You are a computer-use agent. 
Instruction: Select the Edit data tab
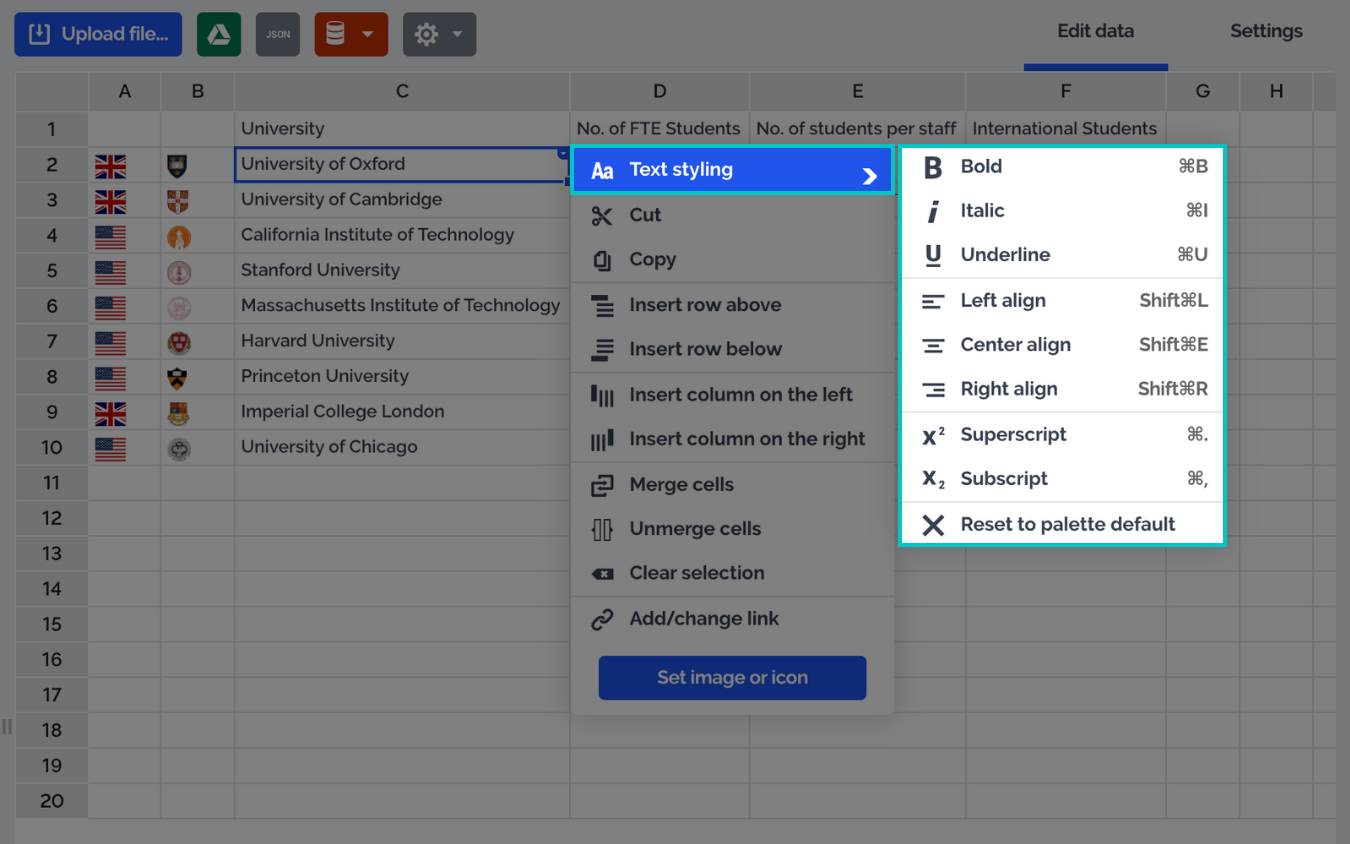pos(1095,31)
